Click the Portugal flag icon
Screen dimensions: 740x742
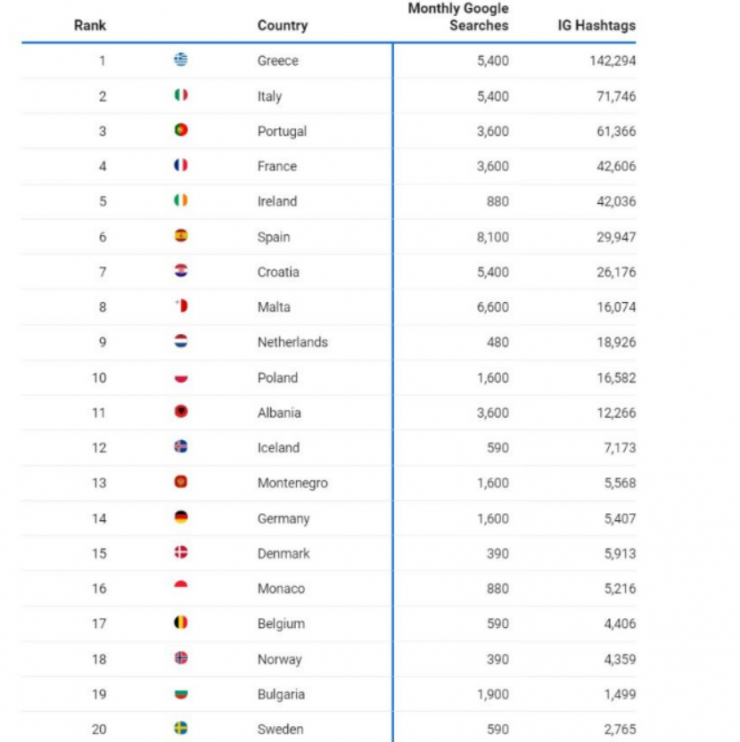pyautogui.click(x=181, y=130)
